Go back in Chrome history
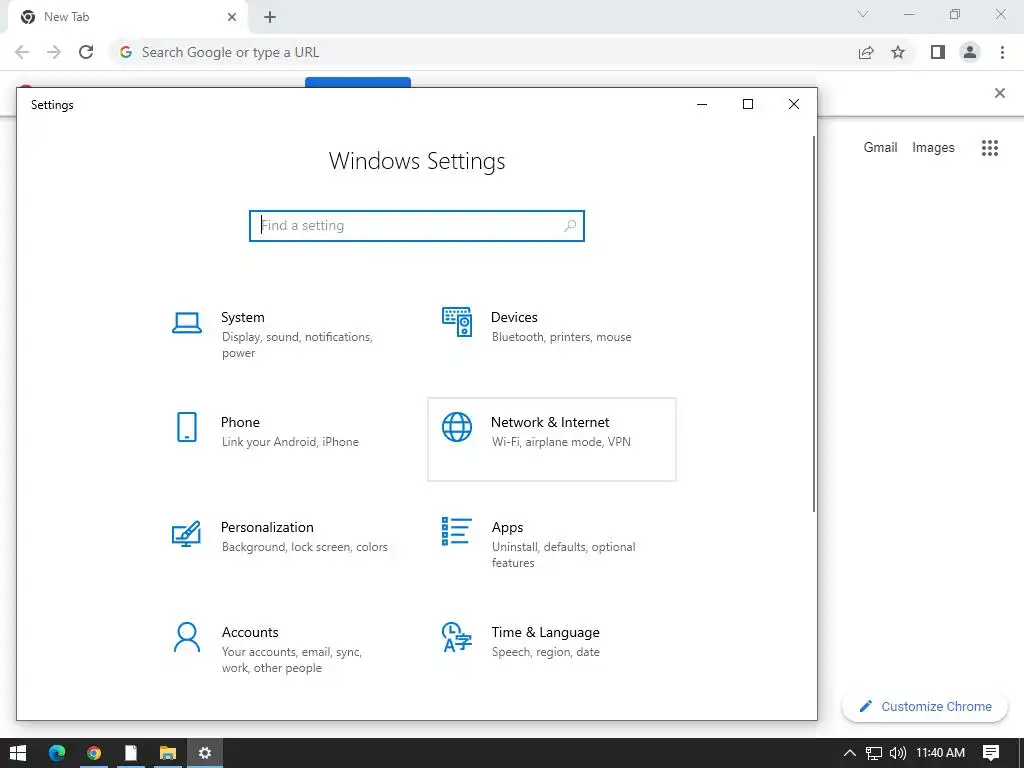 tap(22, 52)
